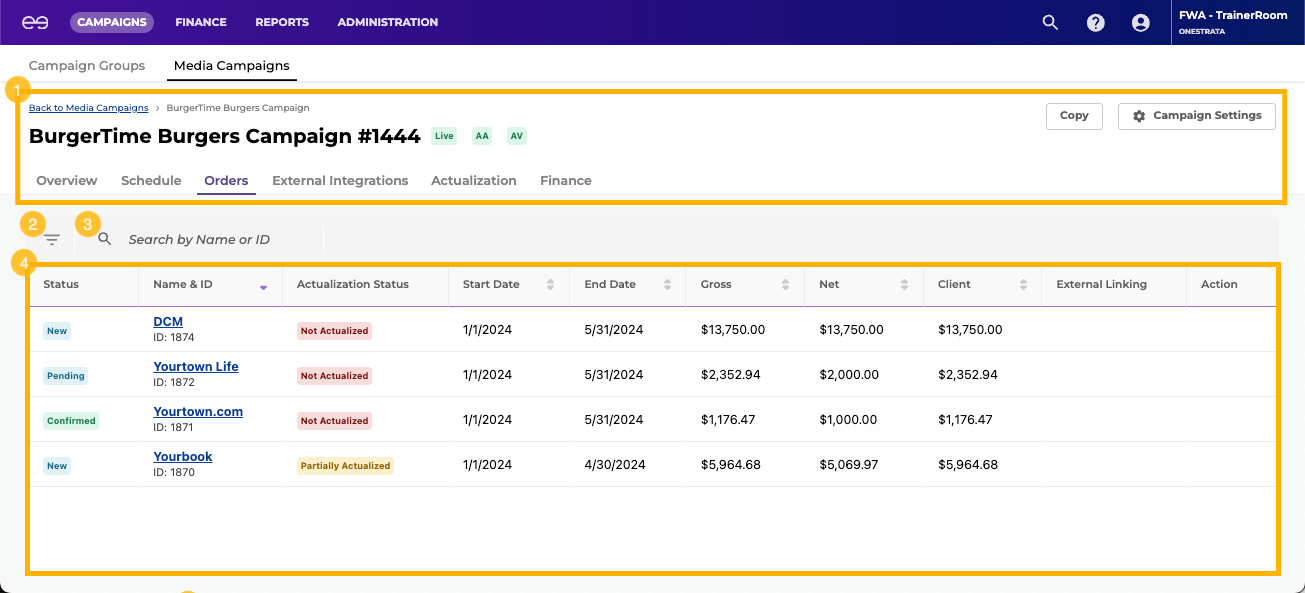The image size is (1305, 593).
Task: Sort orders by Client amount arrows
Action: click(x=1023, y=285)
